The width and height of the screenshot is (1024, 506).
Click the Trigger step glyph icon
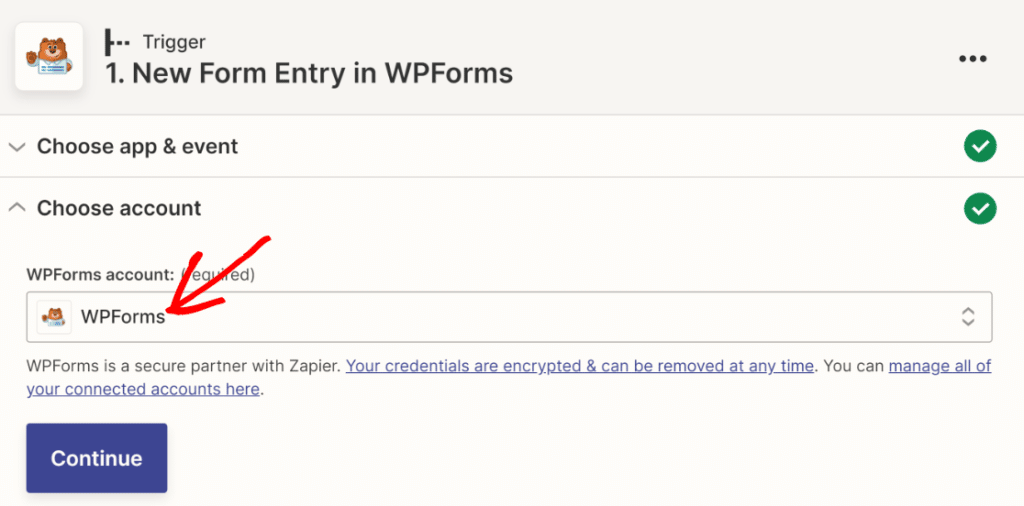tap(117, 43)
